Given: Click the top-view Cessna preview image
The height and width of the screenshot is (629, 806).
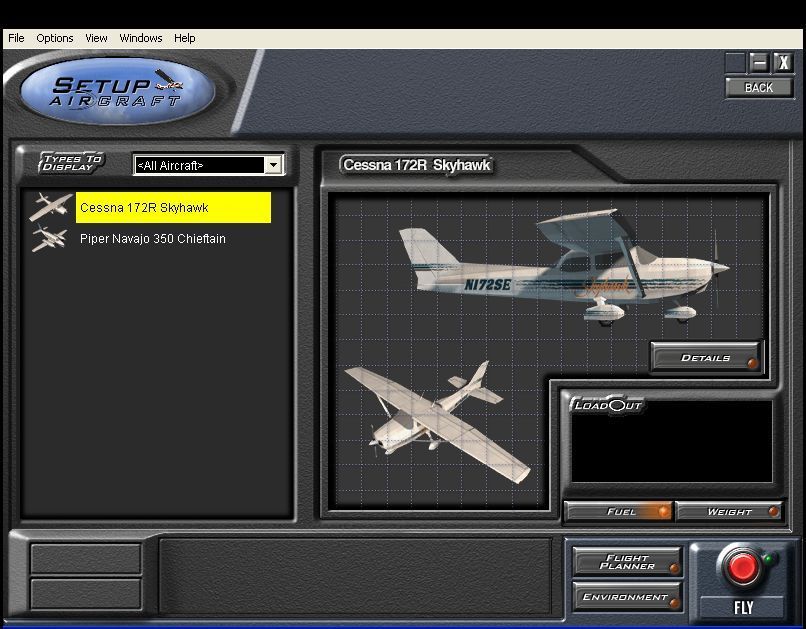Looking at the screenshot, I should [x=437, y=422].
